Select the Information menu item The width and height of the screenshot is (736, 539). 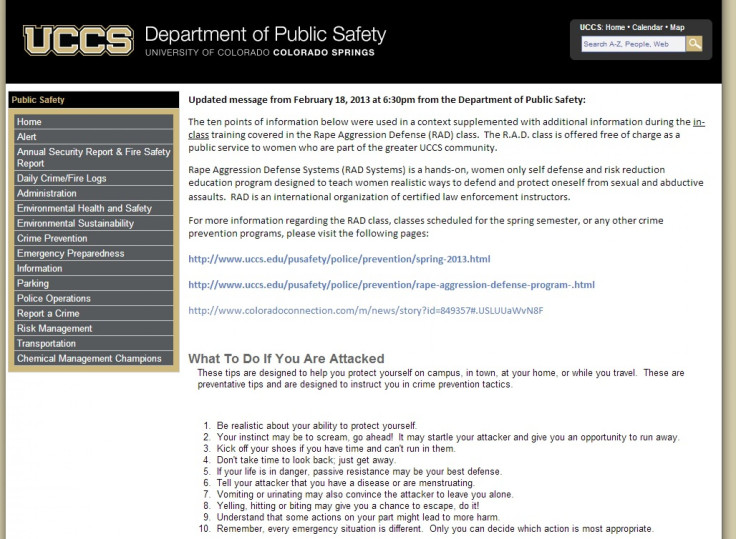93,269
